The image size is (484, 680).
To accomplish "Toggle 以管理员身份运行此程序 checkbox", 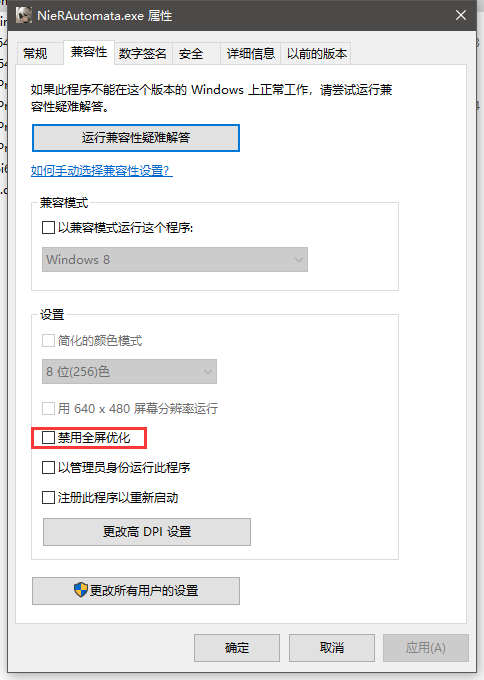I will [48, 468].
